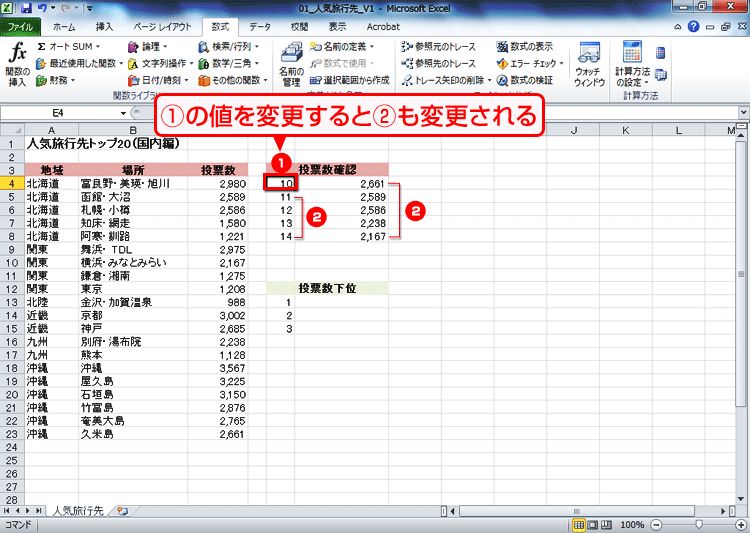Click the zoom slider handle
Viewport: 750px width, 533px height.
[699, 525]
